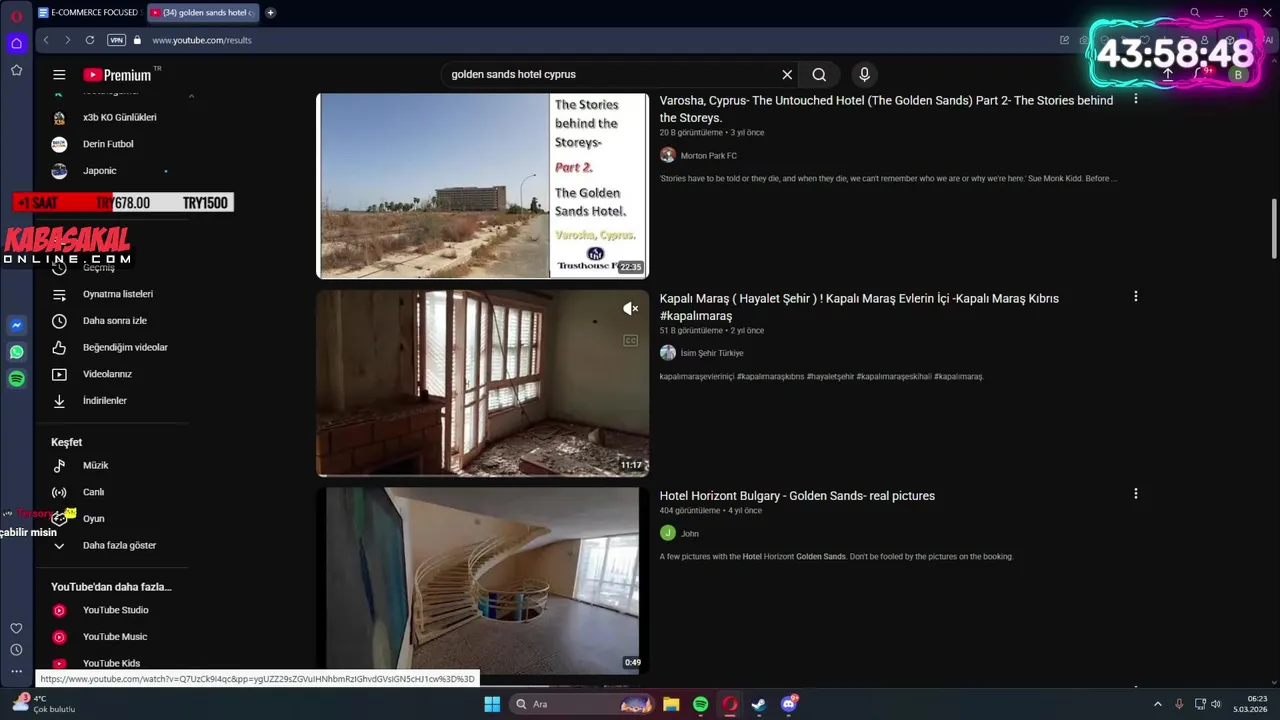This screenshot has height=720, width=1280.
Task: Toggle the Opera VPN badge
Action: coord(116,40)
